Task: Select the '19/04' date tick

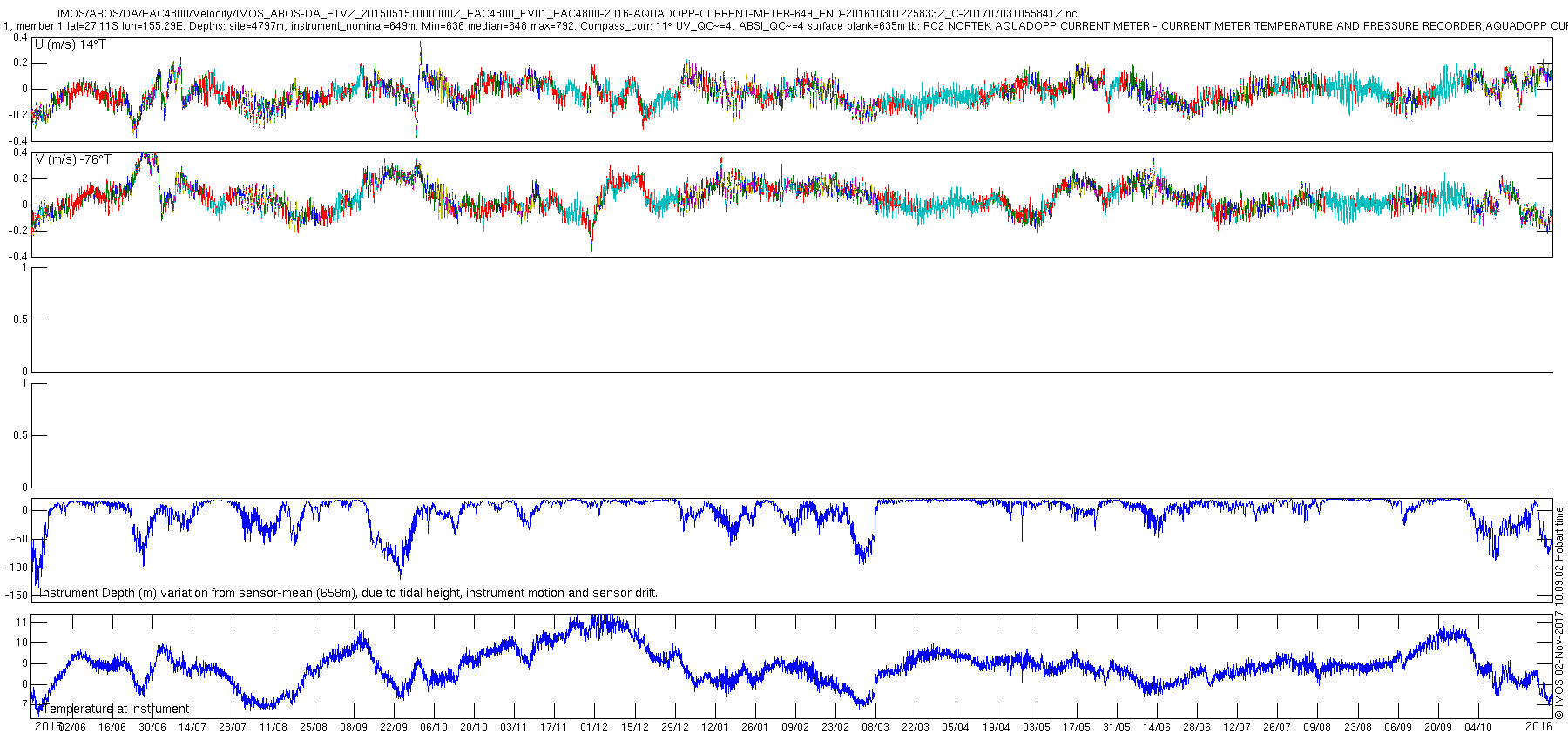Action: pyautogui.click(x=997, y=728)
